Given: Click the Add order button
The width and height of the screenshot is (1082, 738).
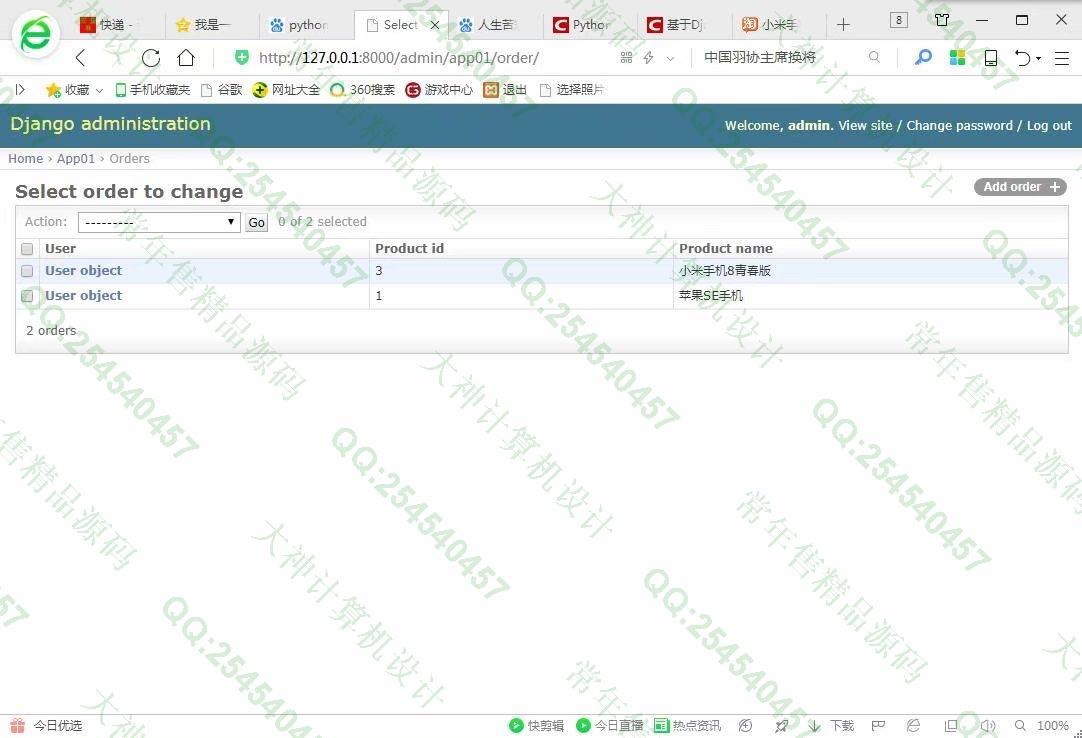Looking at the screenshot, I should click(1020, 187).
